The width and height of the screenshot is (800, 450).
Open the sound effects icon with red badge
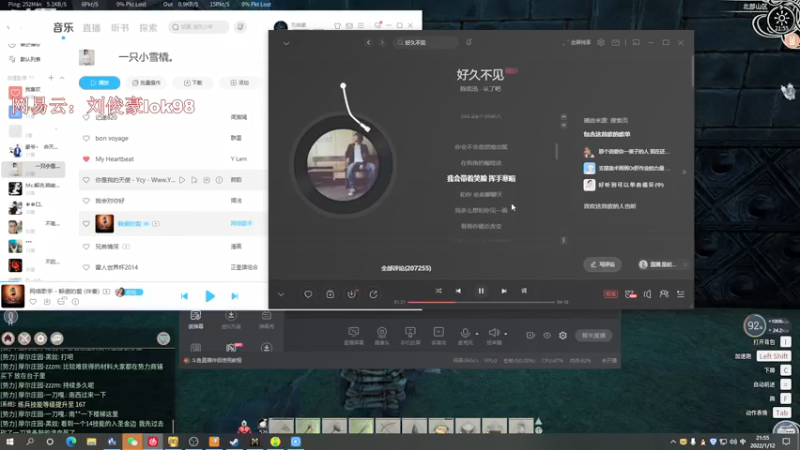(x=631, y=294)
